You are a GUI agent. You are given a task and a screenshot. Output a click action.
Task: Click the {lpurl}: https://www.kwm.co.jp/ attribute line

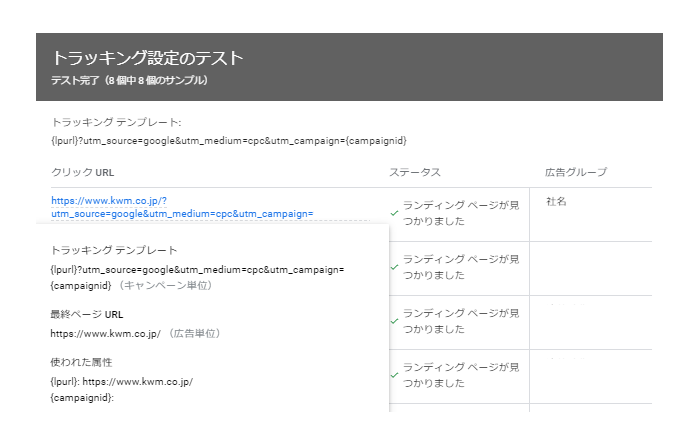(121, 382)
